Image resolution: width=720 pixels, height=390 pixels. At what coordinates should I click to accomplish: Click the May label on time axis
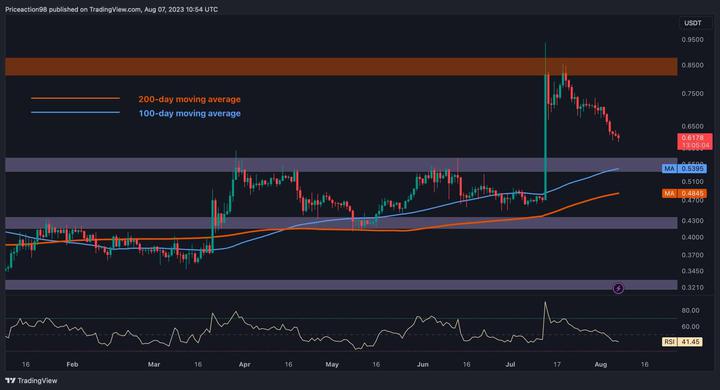coord(332,364)
